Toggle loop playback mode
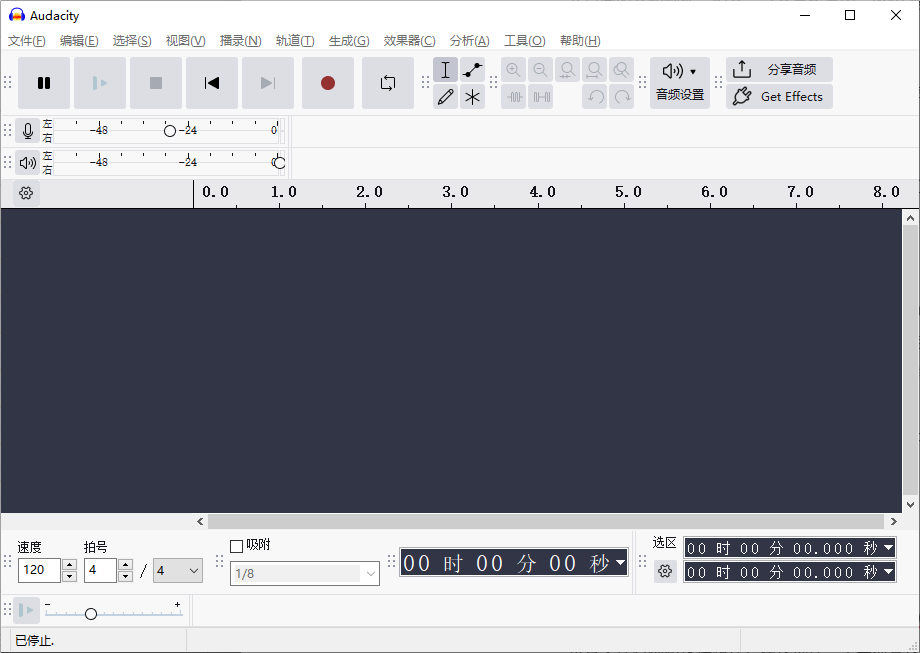Screen dimensions: 920x653 tap(388, 83)
